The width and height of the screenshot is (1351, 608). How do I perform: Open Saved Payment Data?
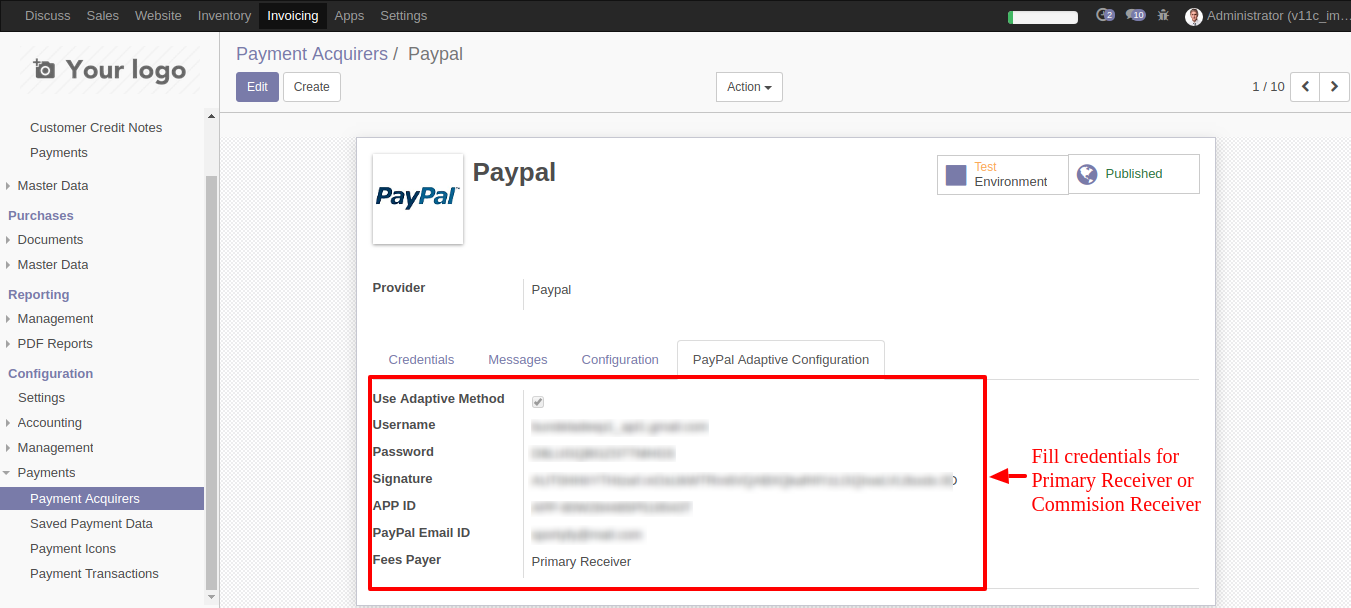(x=91, y=524)
